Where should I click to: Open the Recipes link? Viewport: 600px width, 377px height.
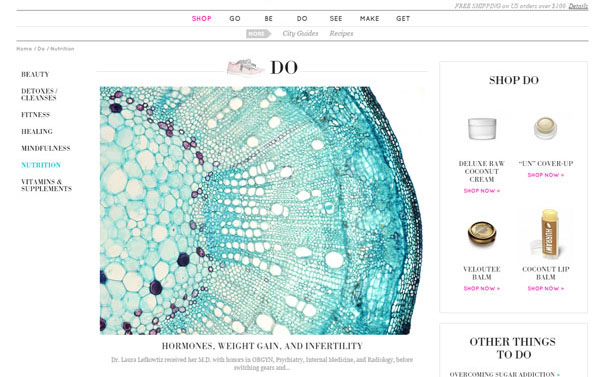pos(341,34)
